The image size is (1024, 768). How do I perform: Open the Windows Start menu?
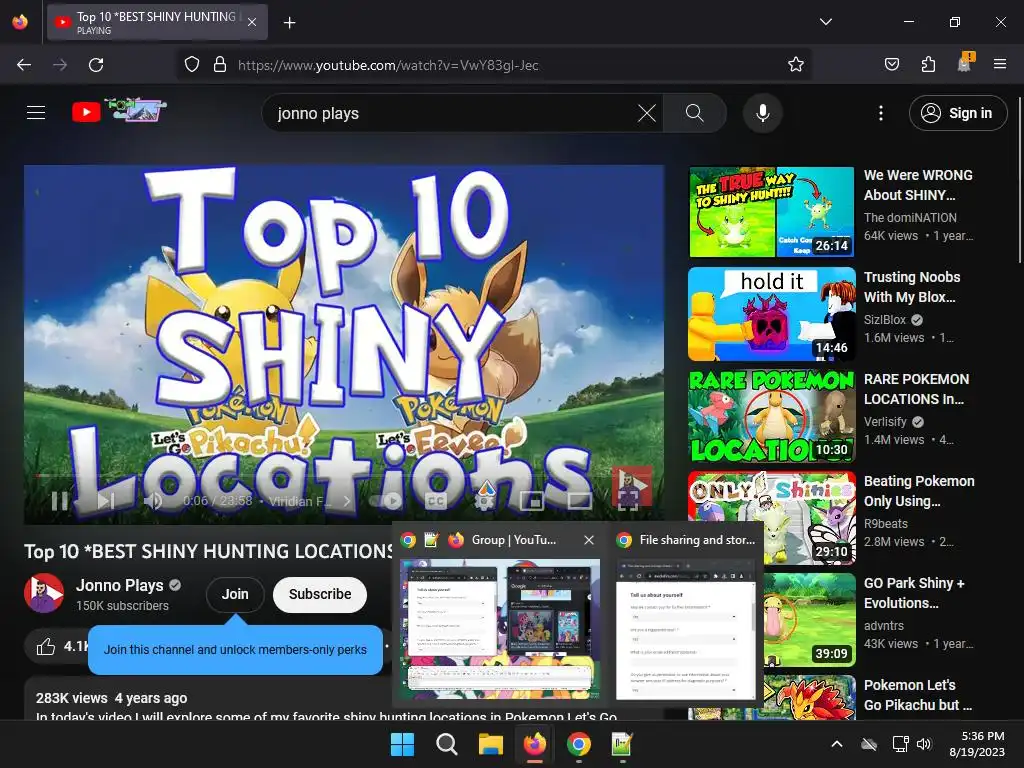402,744
